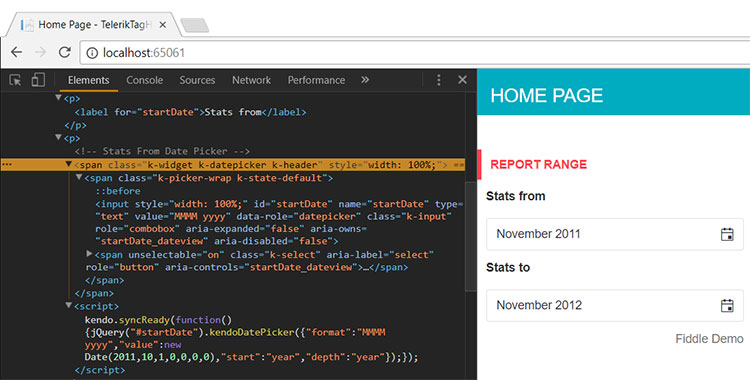
Task: Click the 'Stats to' label on page
Action: pos(508,267)
